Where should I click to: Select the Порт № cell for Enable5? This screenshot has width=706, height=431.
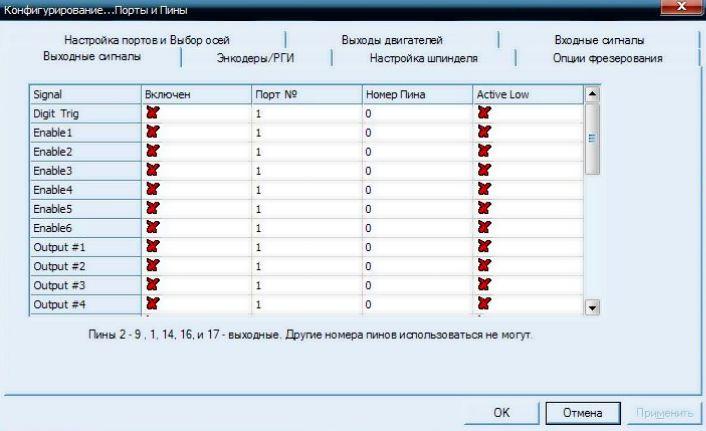click(x=305, y=208)
